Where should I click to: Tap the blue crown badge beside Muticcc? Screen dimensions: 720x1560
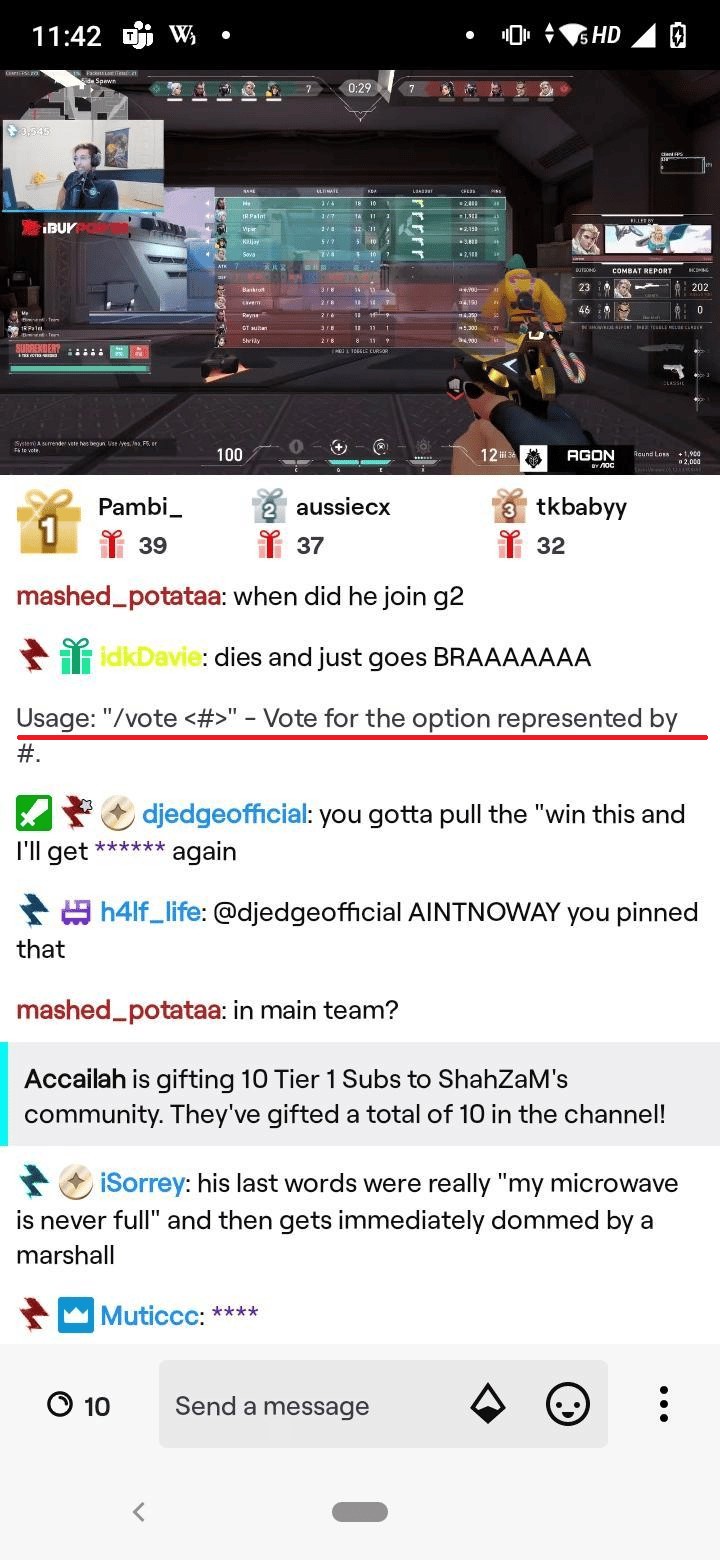(x=76, y=1314)
